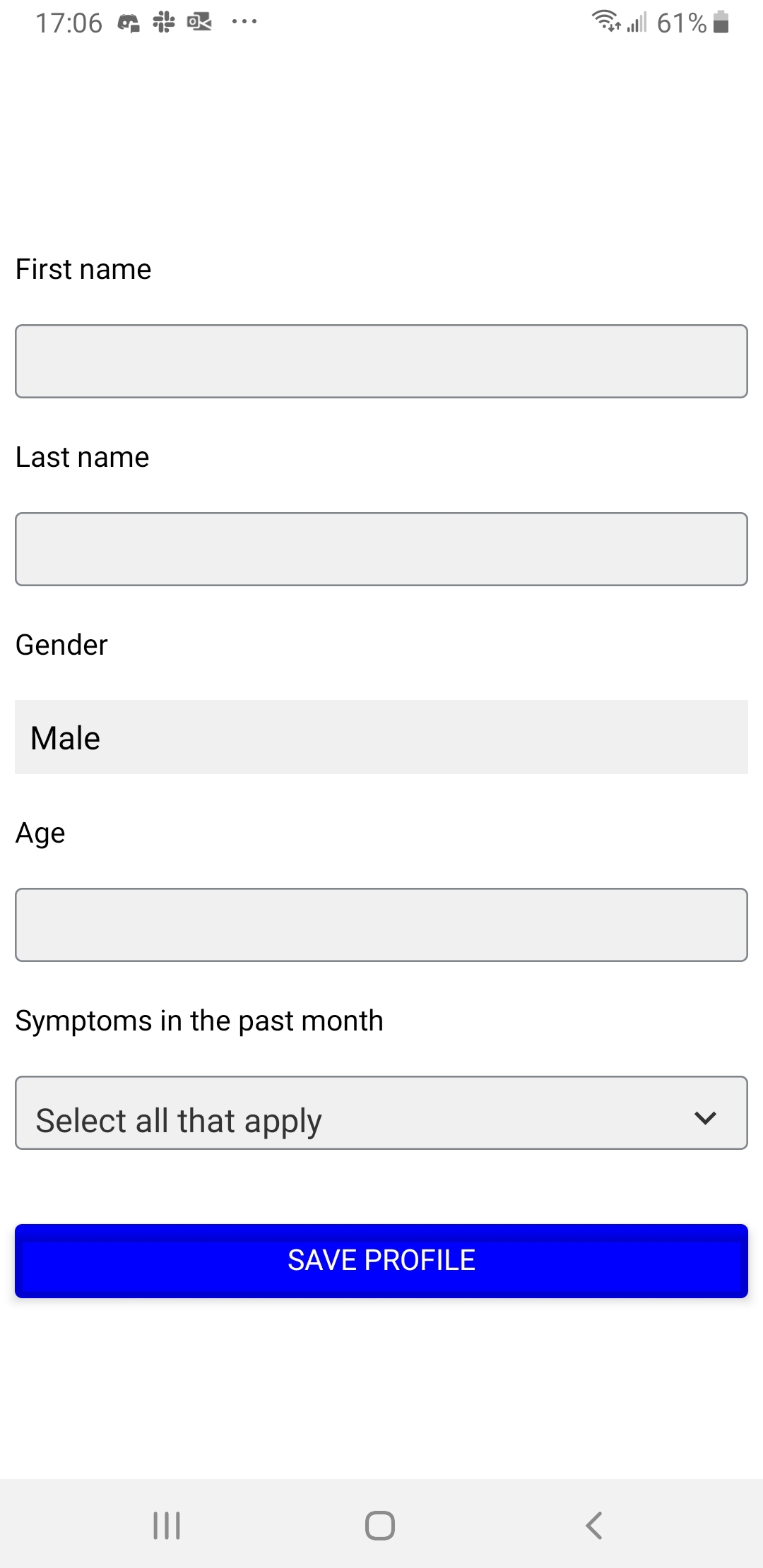This screenshot has height=1568, width=763.
Task: Focus the Age input field
Action: pos(381,925)
